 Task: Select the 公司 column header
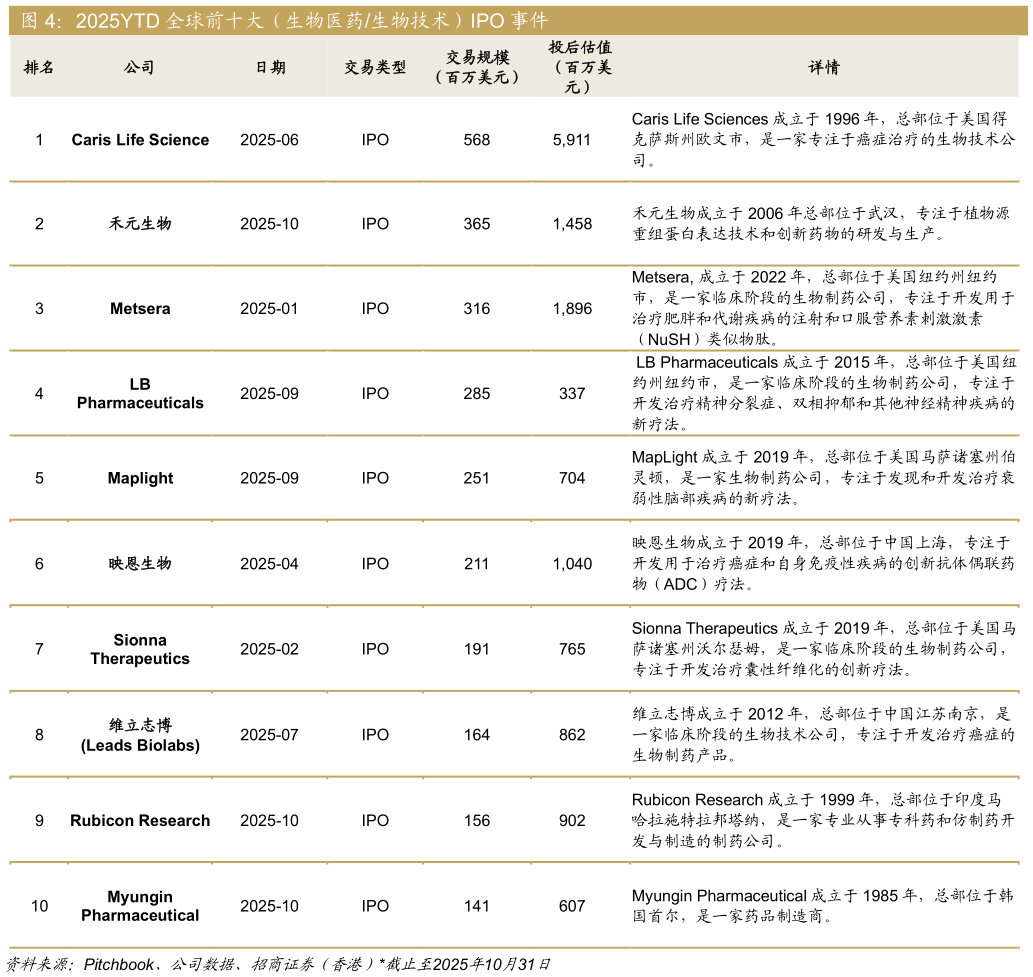(139, 67)
